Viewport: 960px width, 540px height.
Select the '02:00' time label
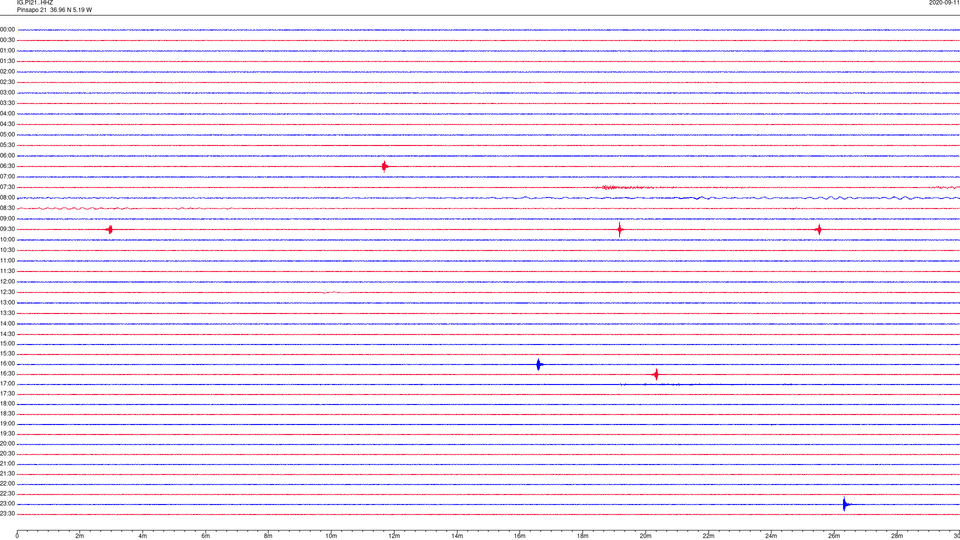pyautogui.click(x=8, y=72)
